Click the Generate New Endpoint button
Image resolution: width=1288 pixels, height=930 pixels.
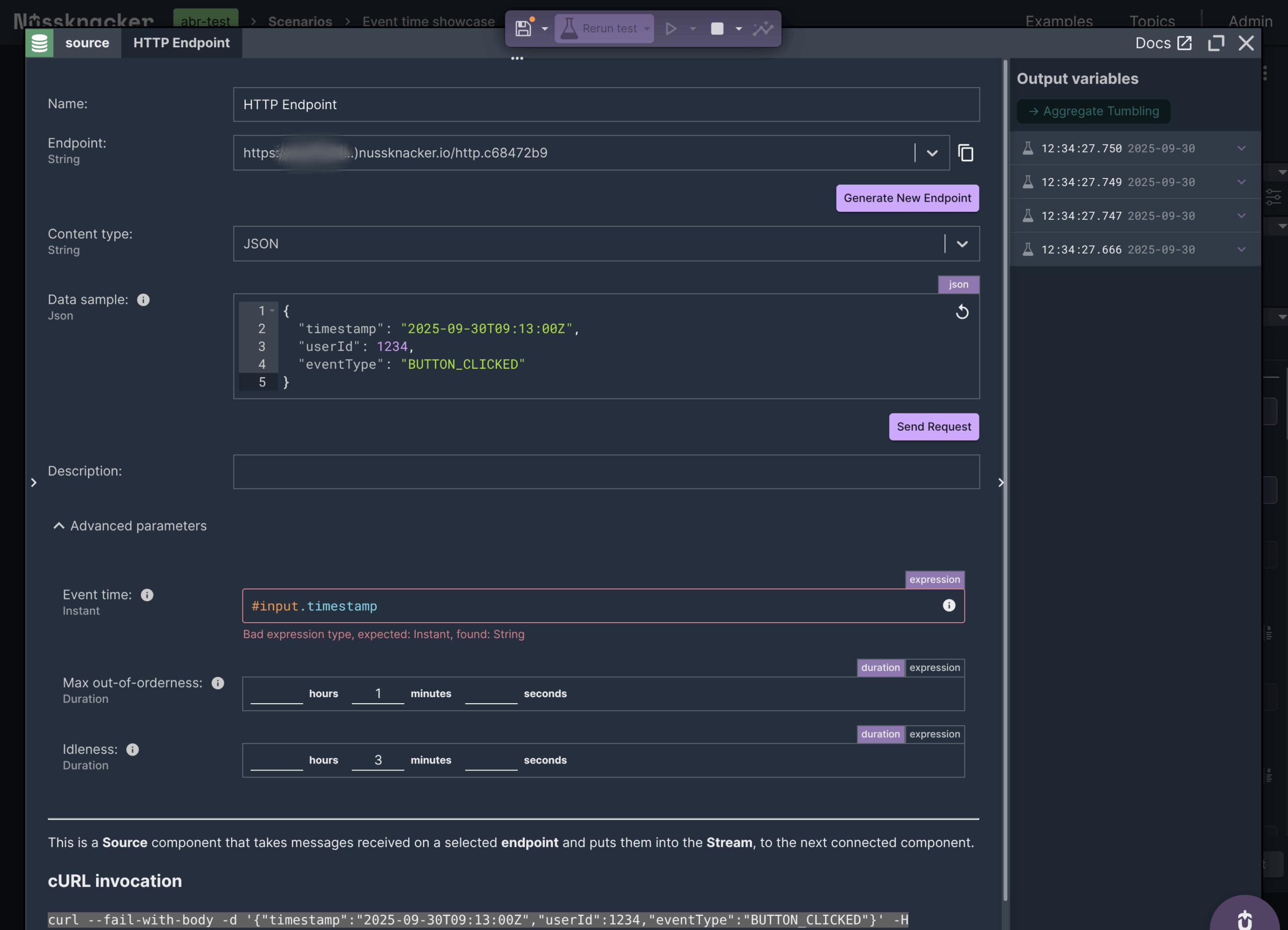907,198
